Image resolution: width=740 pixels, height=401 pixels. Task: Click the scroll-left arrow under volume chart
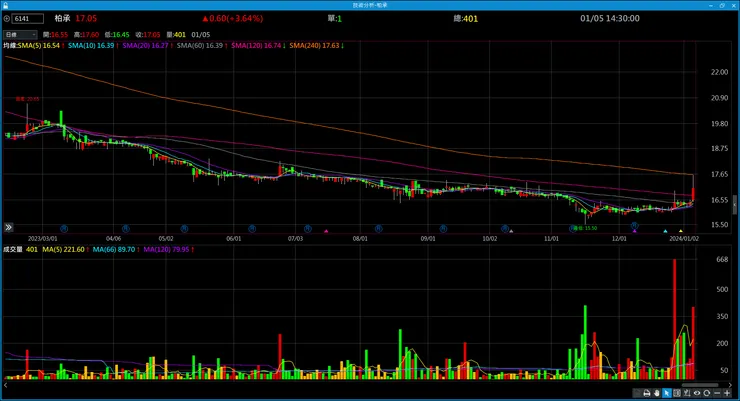pos(6,385)
